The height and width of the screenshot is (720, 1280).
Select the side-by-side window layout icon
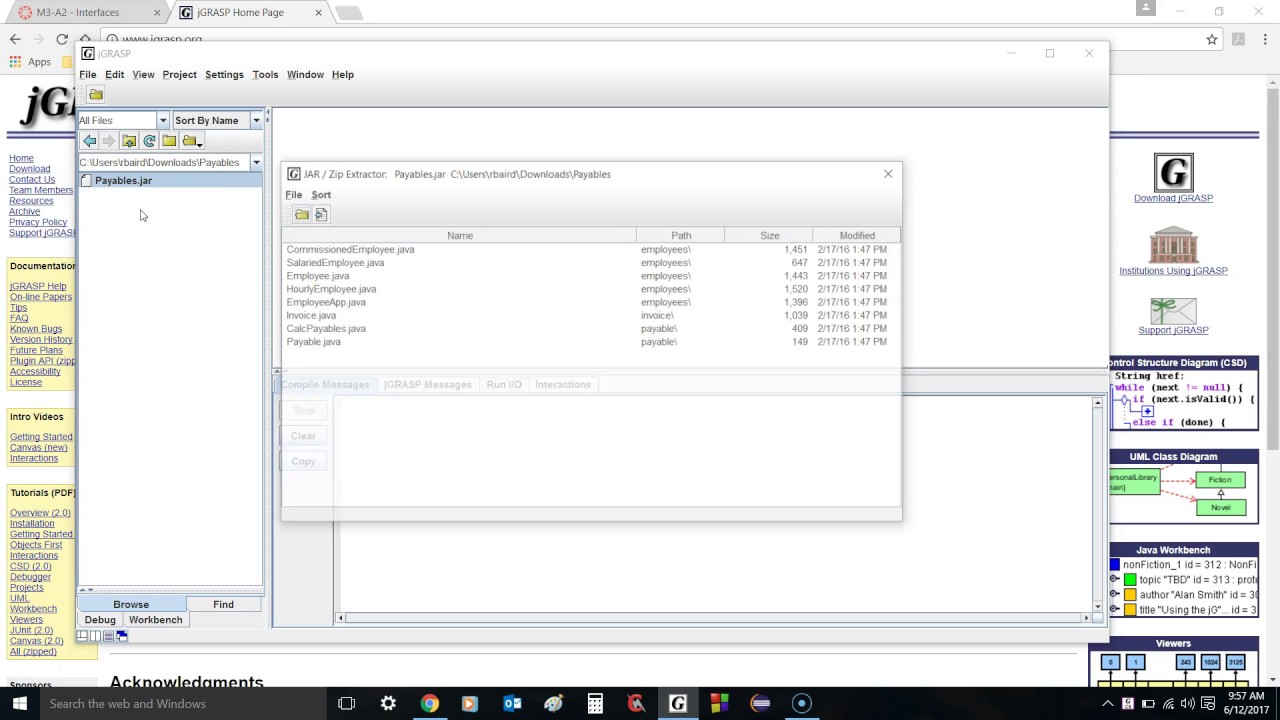tap(96, 635)
